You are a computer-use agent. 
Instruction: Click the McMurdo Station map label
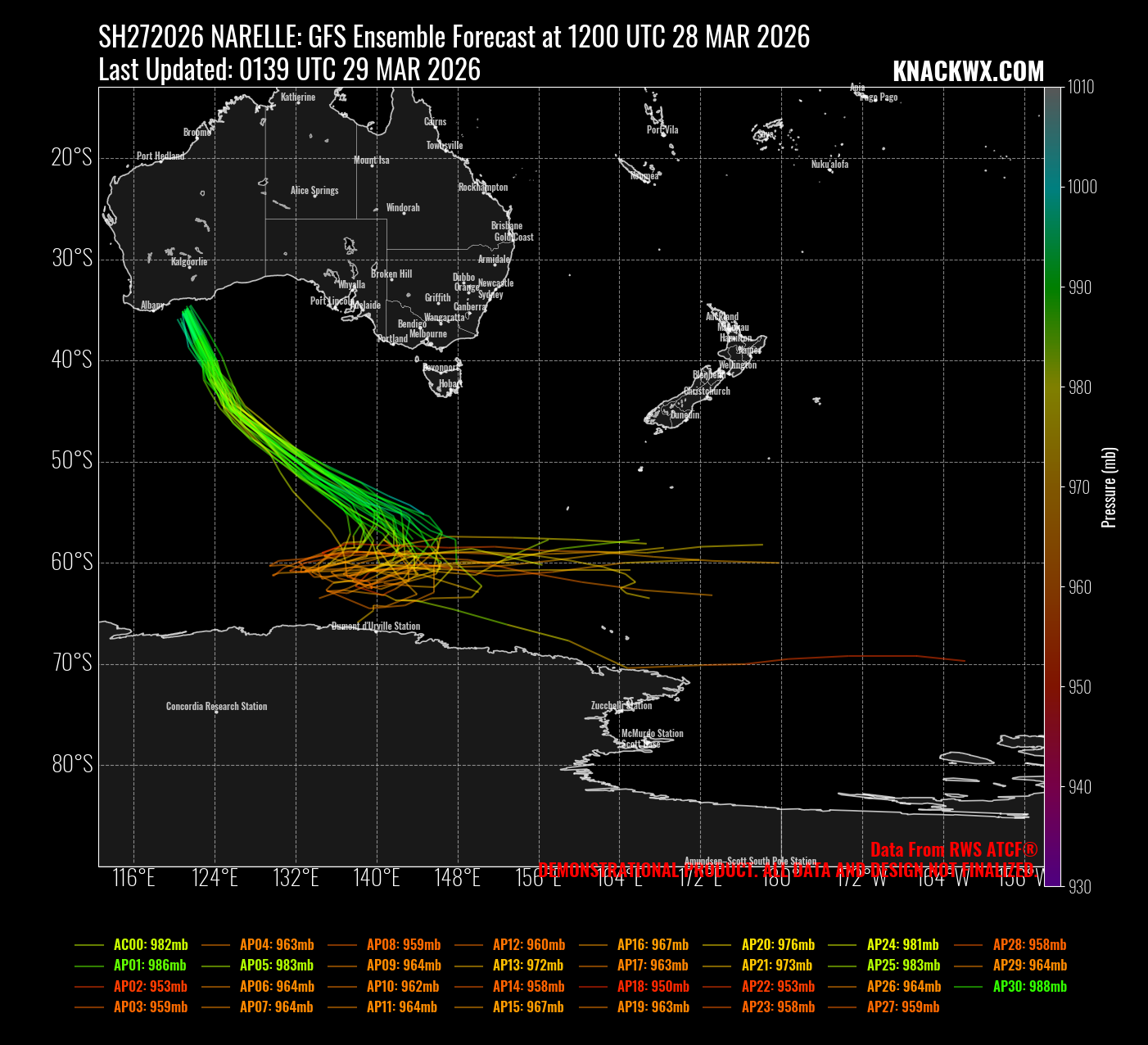point(652,734)
